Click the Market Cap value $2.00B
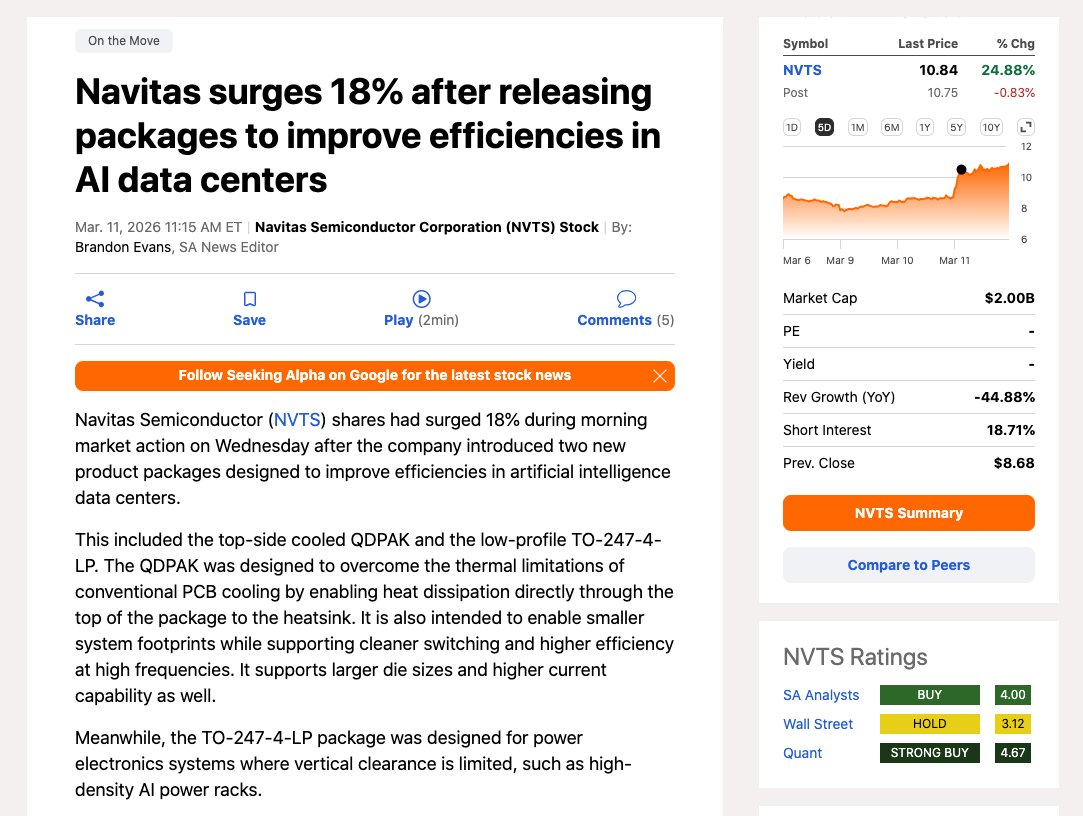This screenshot has height=816, width=1083. click(x=1009, y=298)
